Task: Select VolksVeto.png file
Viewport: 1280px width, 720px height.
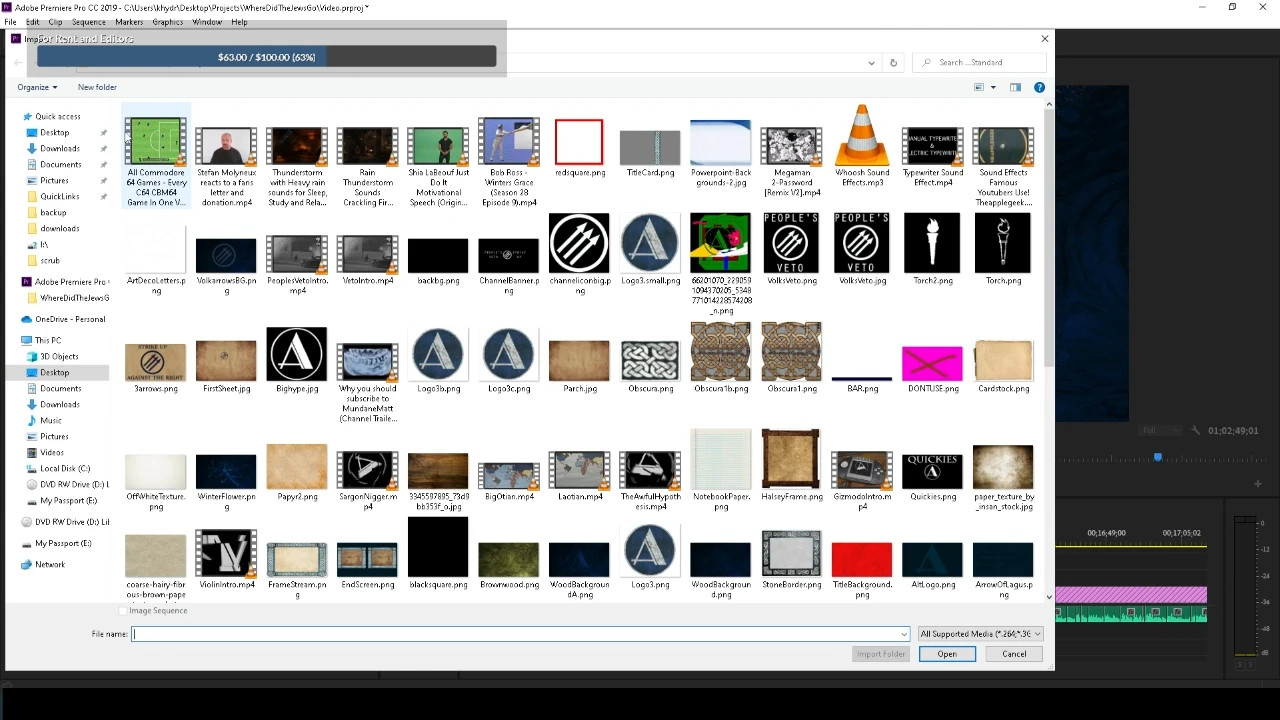Action: (x=791, y=250)
